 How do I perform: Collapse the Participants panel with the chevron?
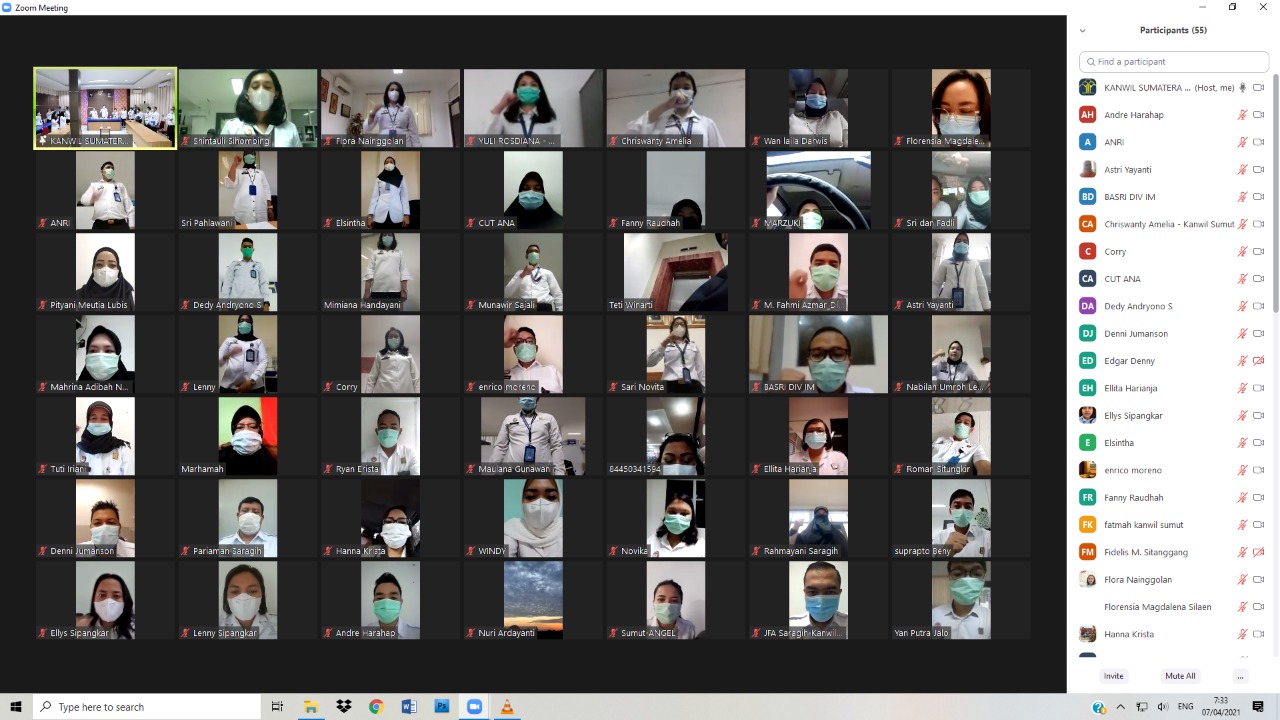point(1082,31)
